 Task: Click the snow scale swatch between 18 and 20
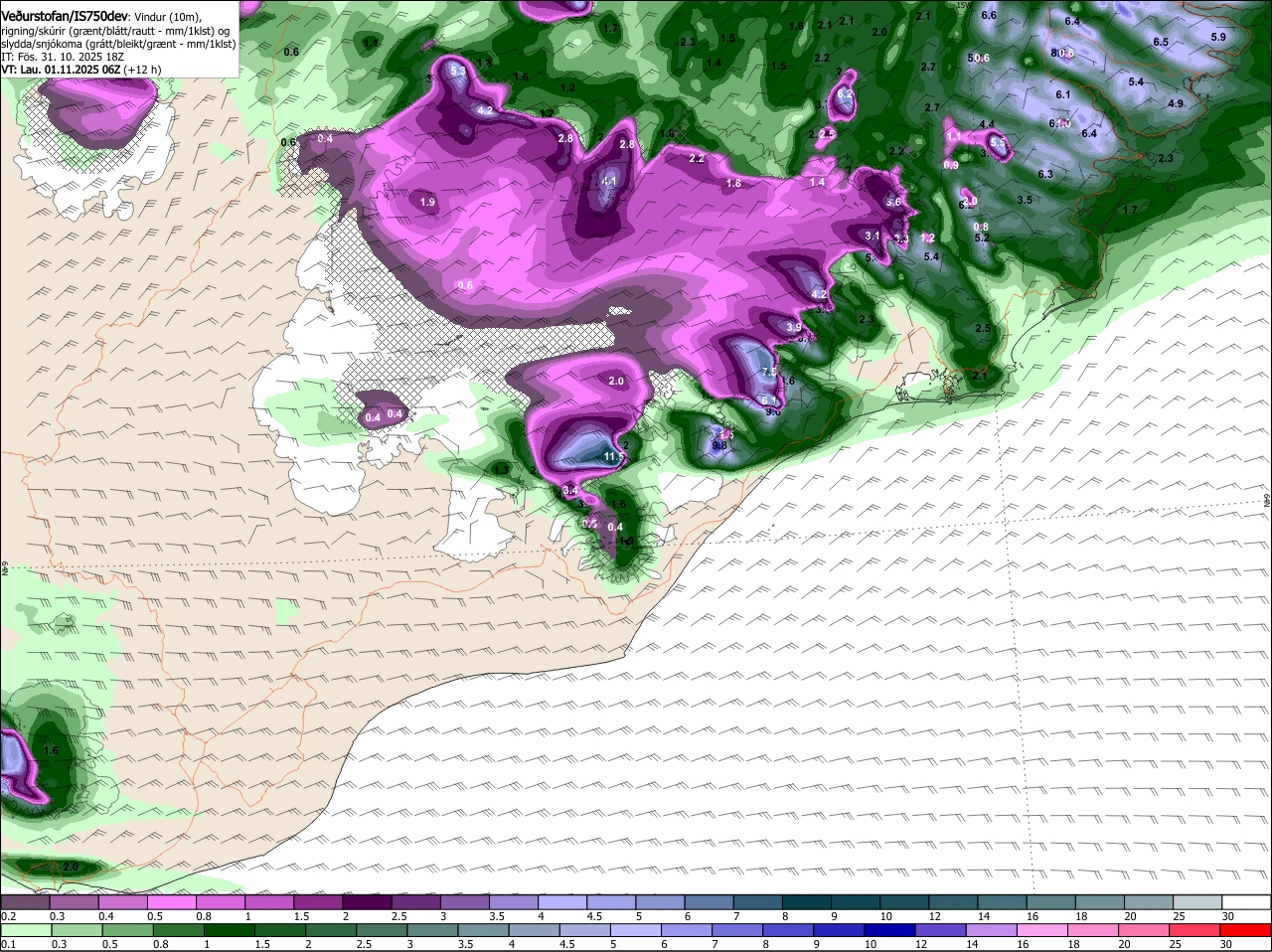pos(1100,901)
